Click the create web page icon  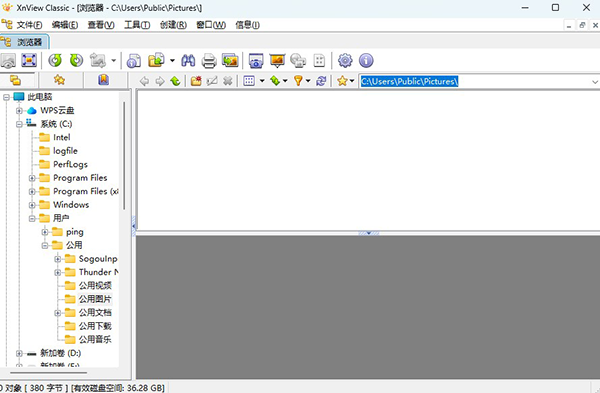(298, 60)
